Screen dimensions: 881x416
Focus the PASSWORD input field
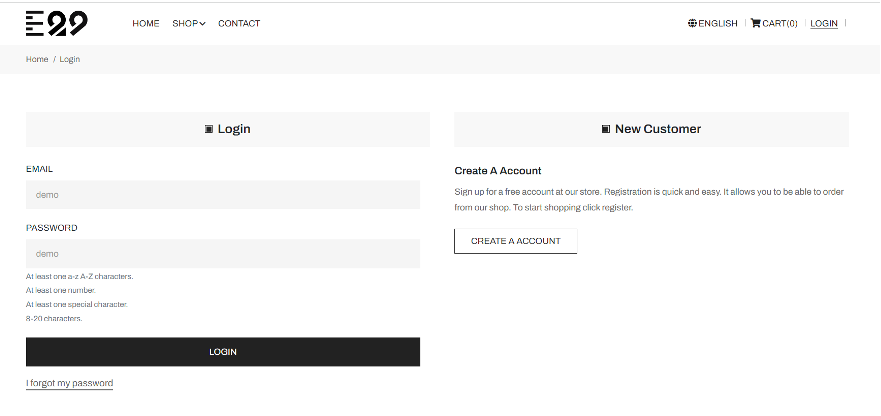(222, 254)
